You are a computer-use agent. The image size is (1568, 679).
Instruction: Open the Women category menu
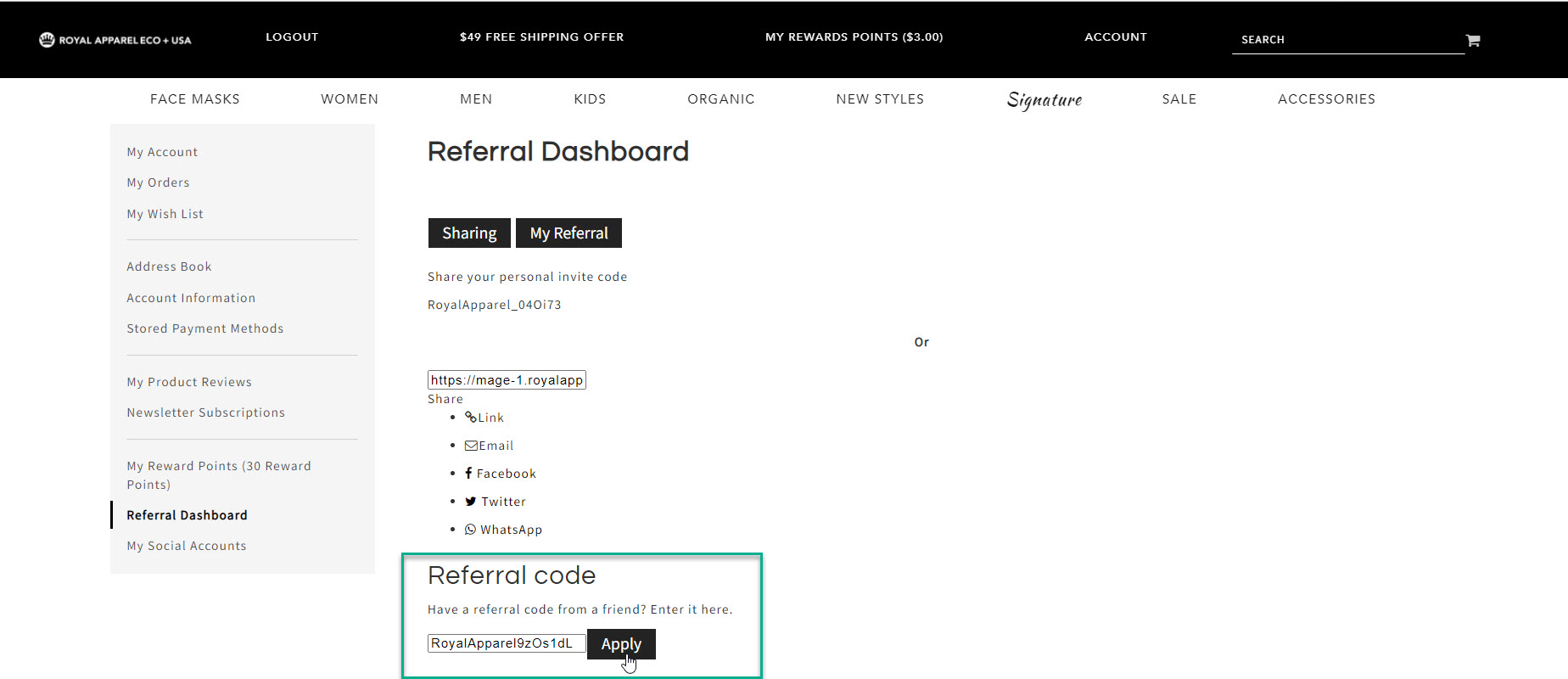click(x=350, y=99)
